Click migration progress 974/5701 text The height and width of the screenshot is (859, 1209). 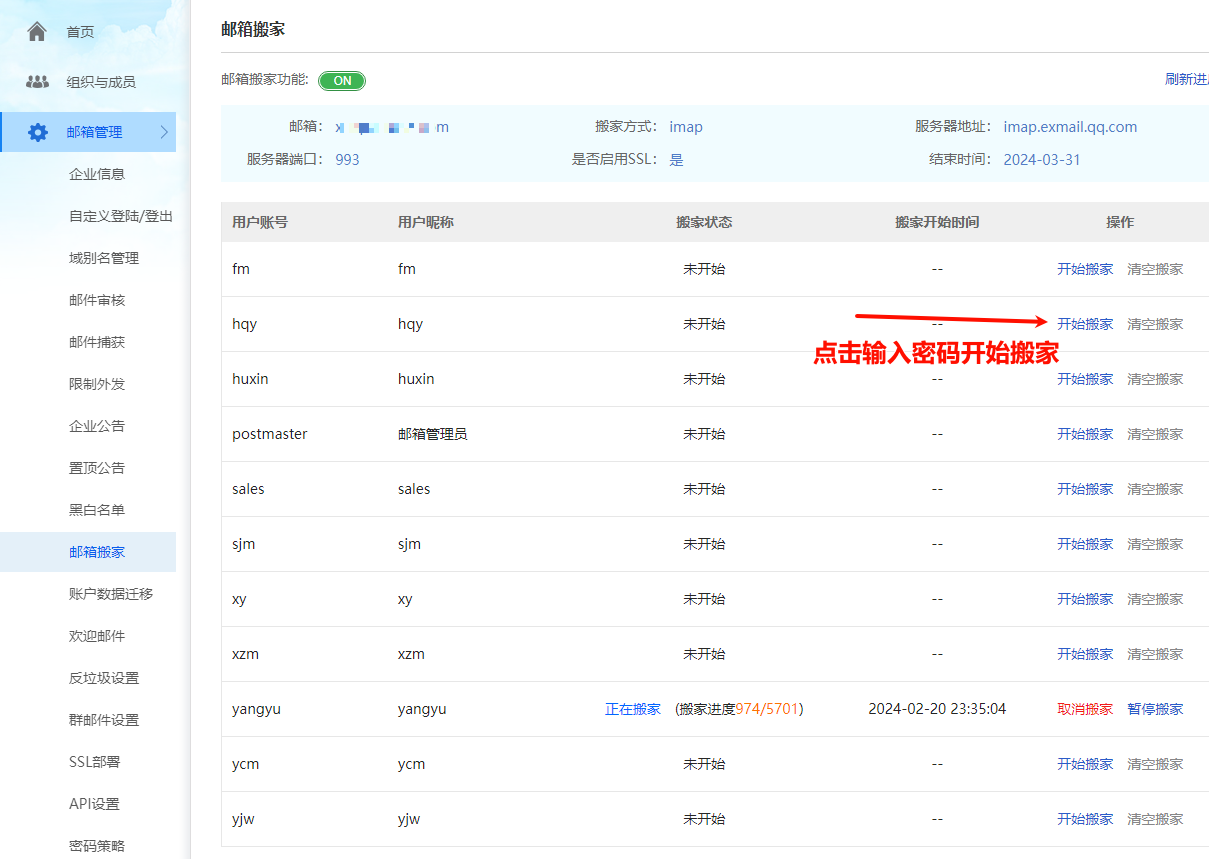[x=767, y=709]
